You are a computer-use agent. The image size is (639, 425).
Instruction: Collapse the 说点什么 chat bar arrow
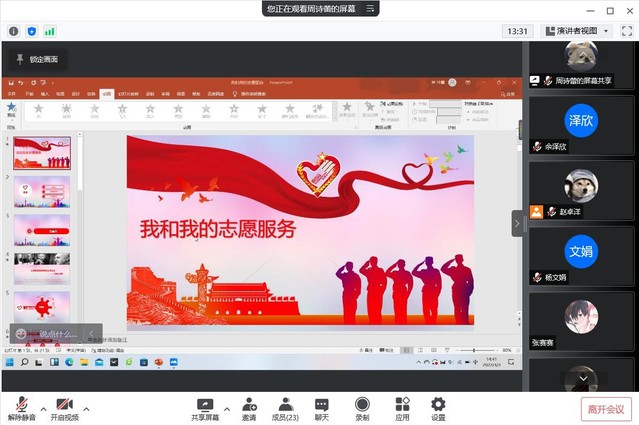click(x=92, y=334)
